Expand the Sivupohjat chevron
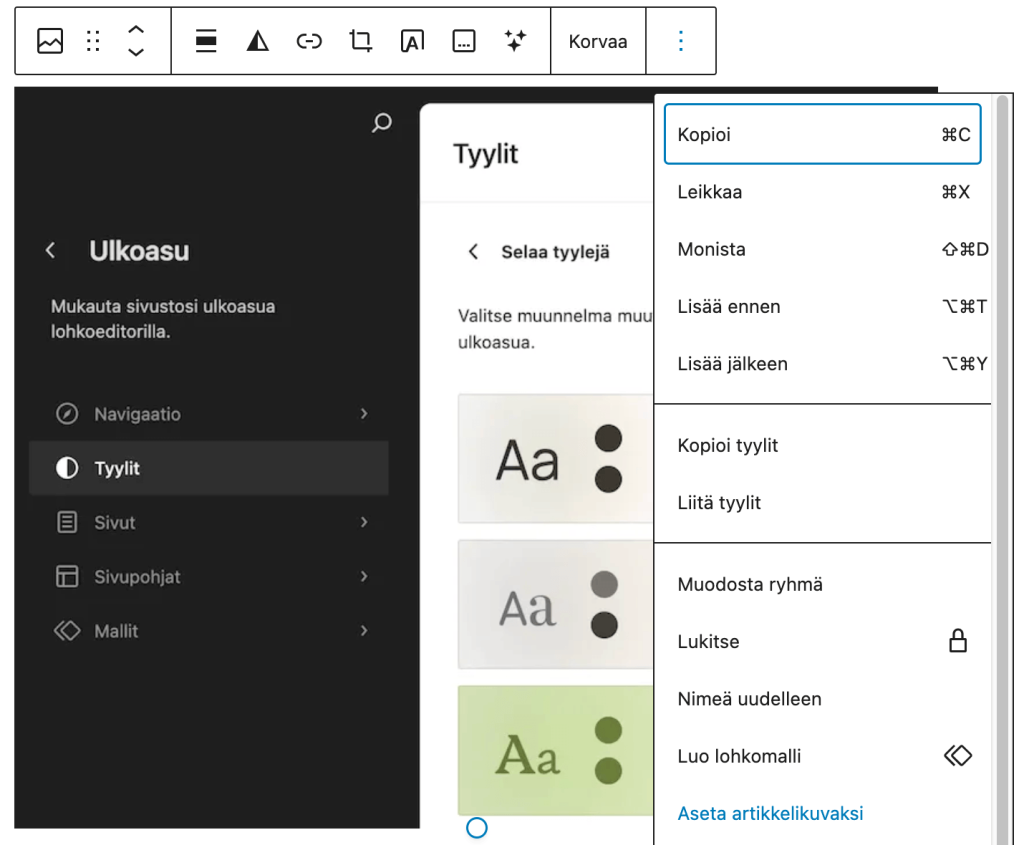The height and width of the screenshot is (845, 1024). click(364, 577)
